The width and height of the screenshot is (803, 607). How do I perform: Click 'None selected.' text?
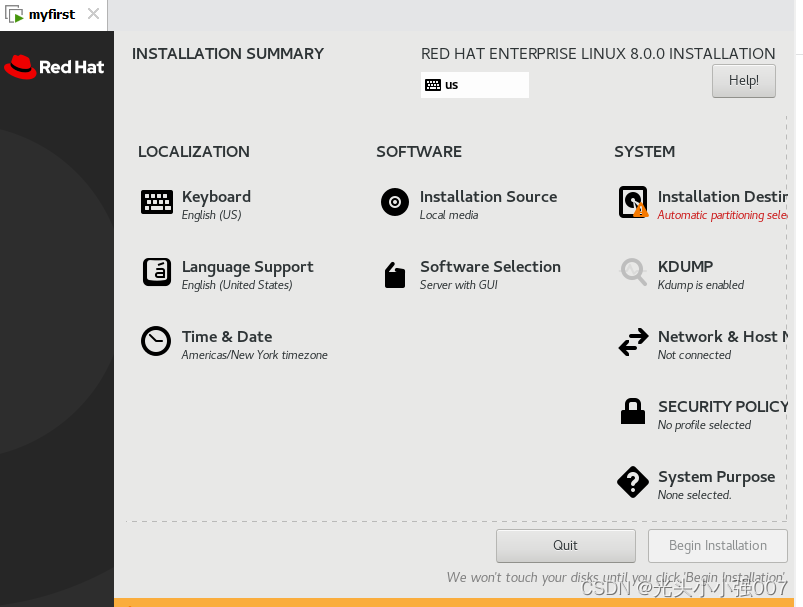pyautogui.click(x=694, y=495)
